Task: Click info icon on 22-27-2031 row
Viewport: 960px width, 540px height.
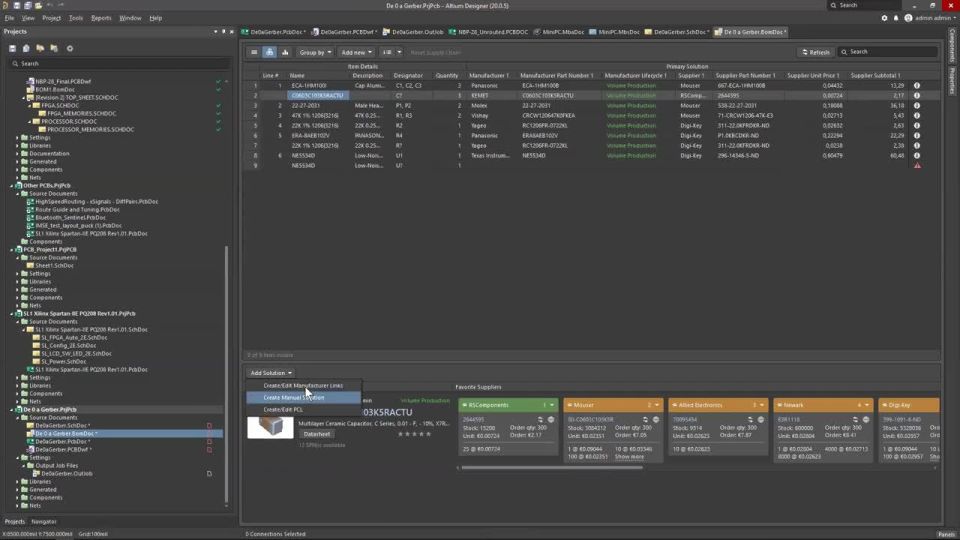Action: 917,105
